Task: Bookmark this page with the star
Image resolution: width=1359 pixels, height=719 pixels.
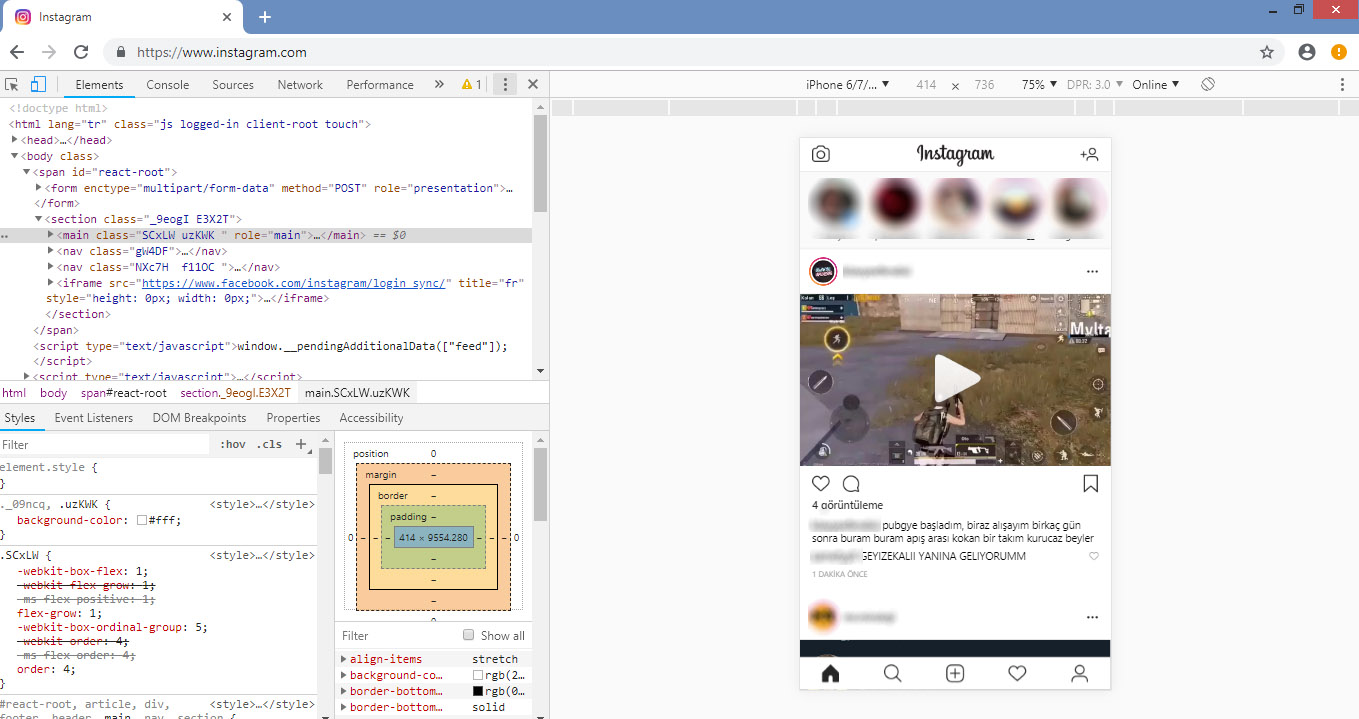Action: 1267,52
